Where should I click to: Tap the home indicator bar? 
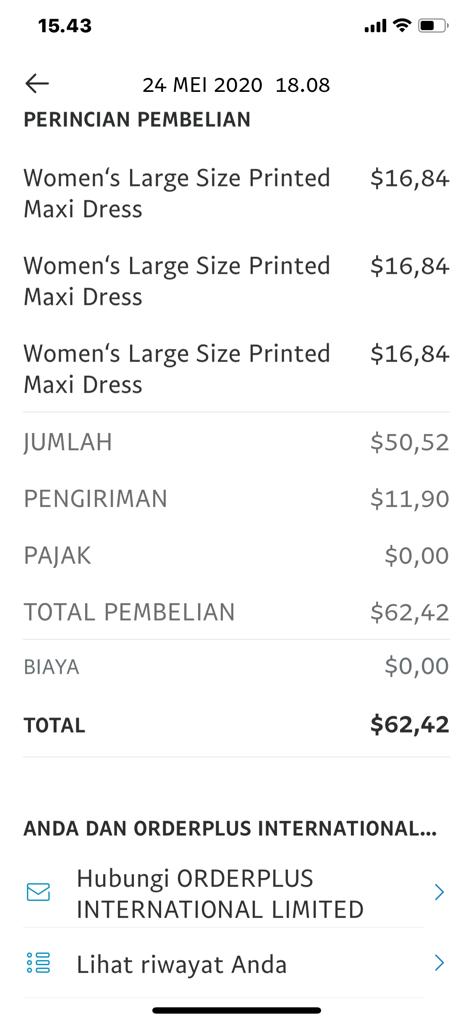(236, 1010)
